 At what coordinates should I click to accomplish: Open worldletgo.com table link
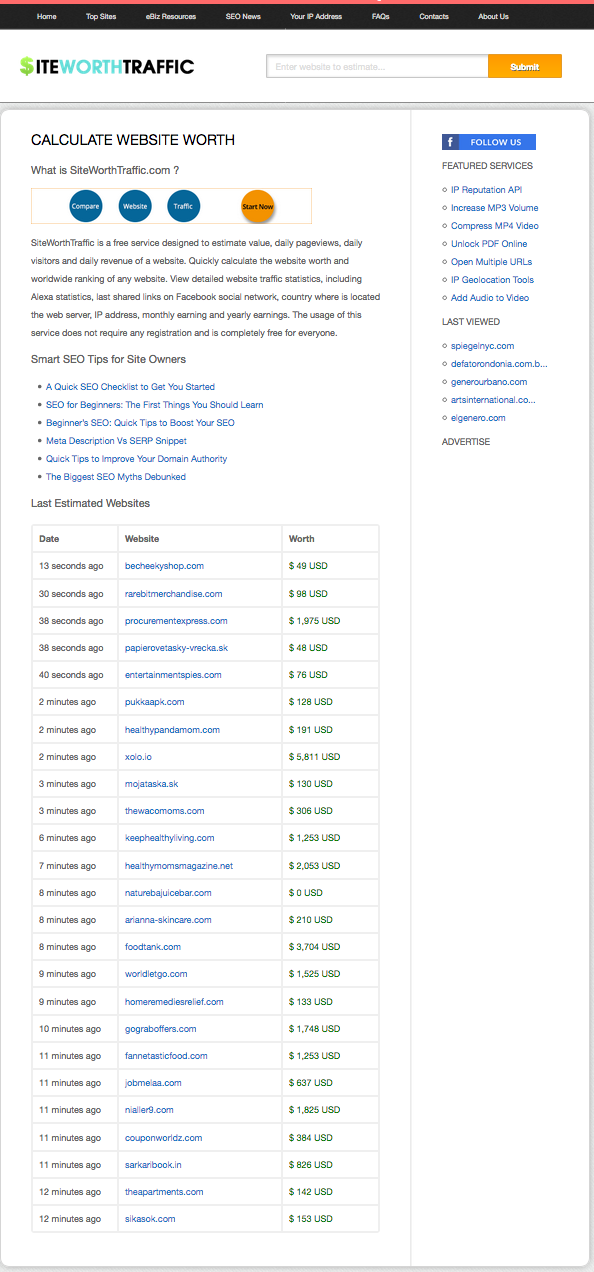pos(156,974)
